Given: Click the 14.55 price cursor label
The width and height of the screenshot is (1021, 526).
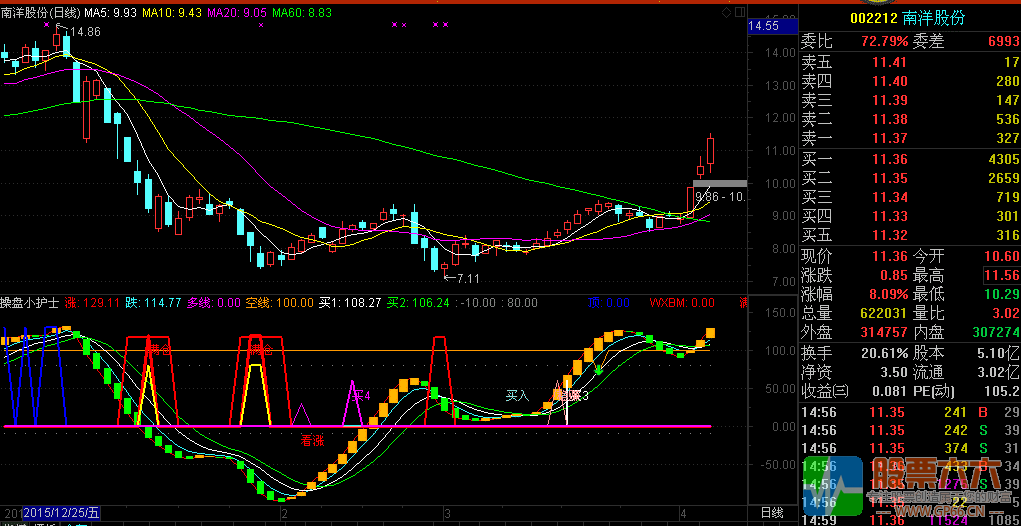Looking at the screenshot, I should (765, 25).
